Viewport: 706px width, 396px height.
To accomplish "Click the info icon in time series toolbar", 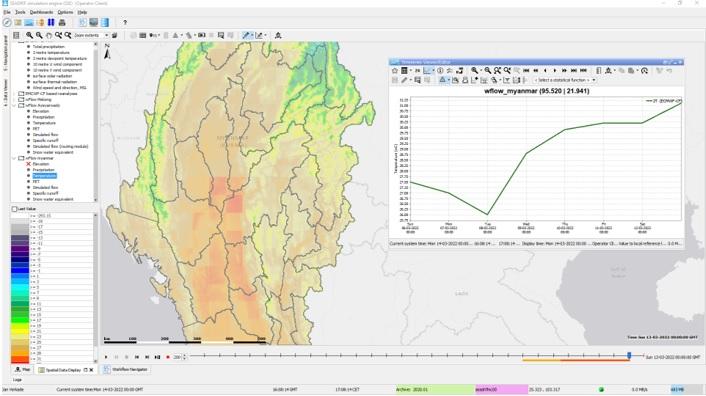I will tap(440, 71).
